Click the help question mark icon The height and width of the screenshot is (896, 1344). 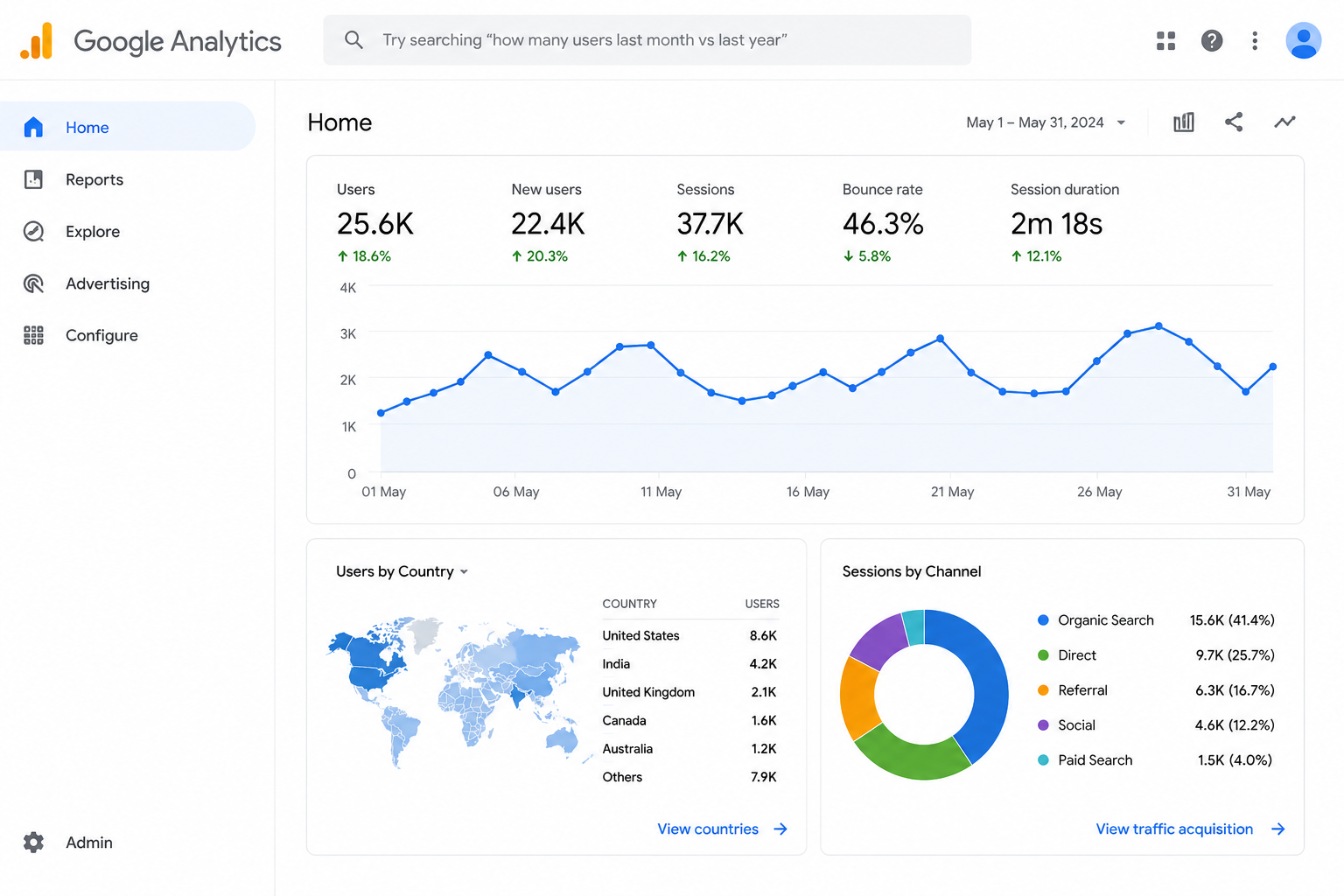(x=1212, y=40)
